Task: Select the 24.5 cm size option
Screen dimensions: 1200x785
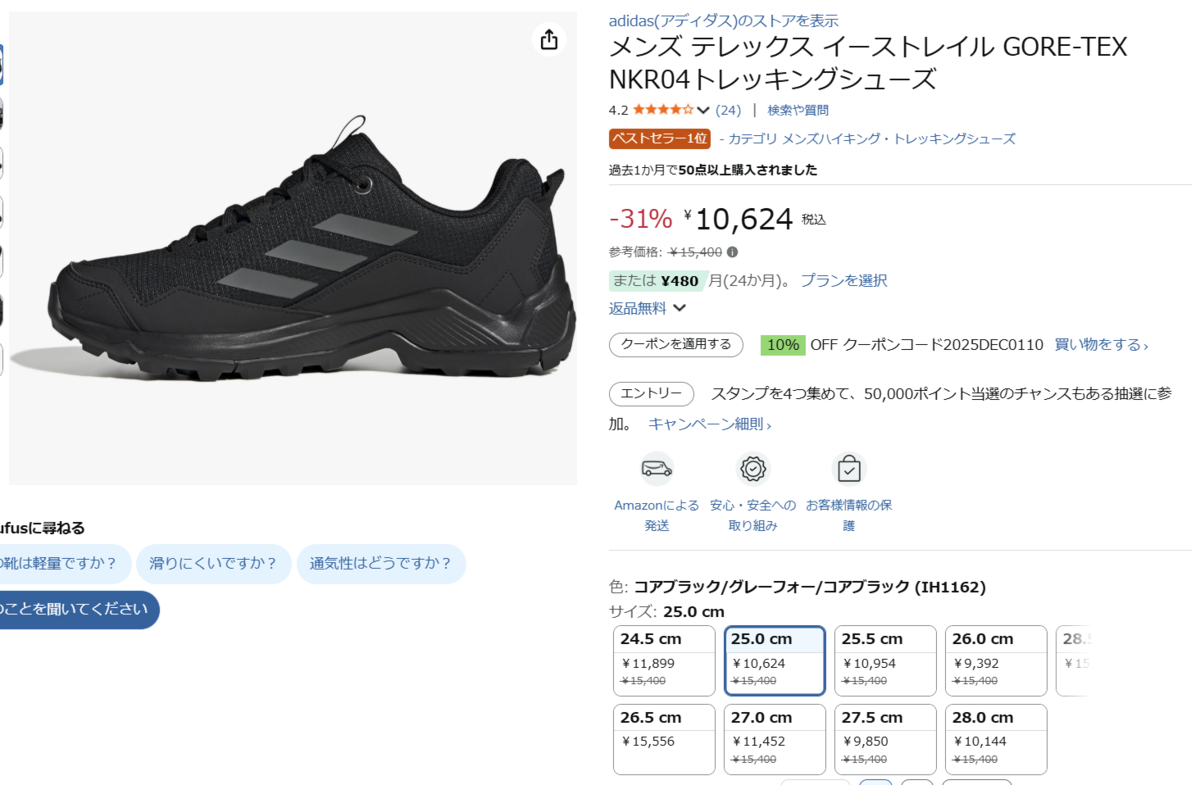Action: pos(664,660)
